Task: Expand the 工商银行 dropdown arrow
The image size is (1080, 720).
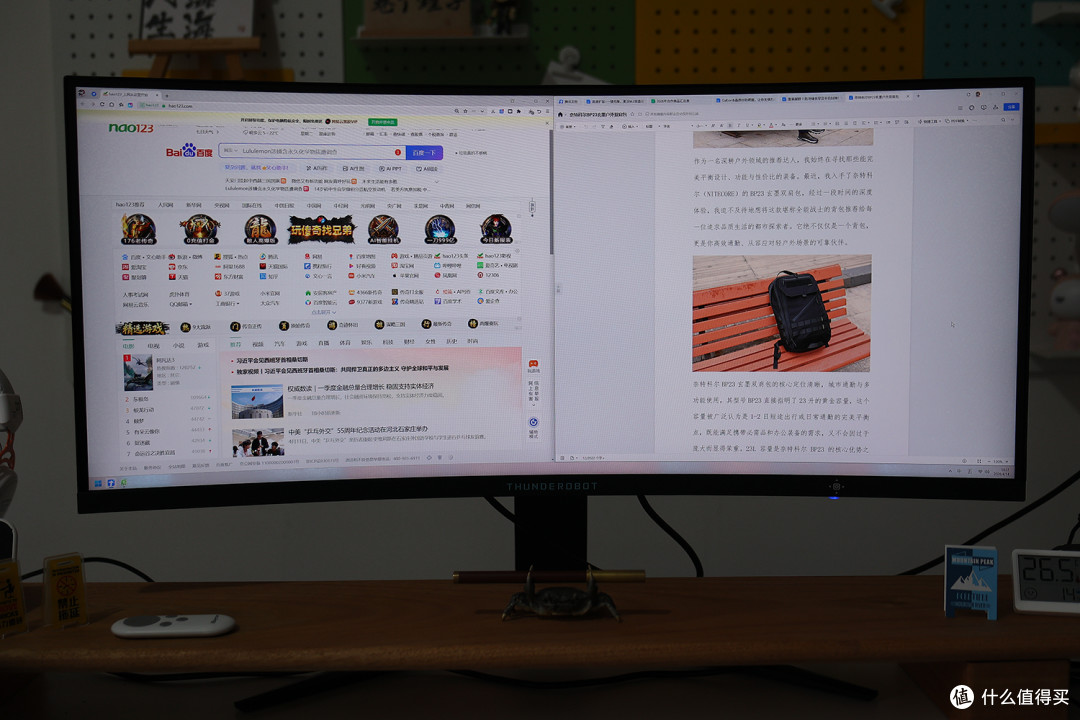Action: point(238,303)
